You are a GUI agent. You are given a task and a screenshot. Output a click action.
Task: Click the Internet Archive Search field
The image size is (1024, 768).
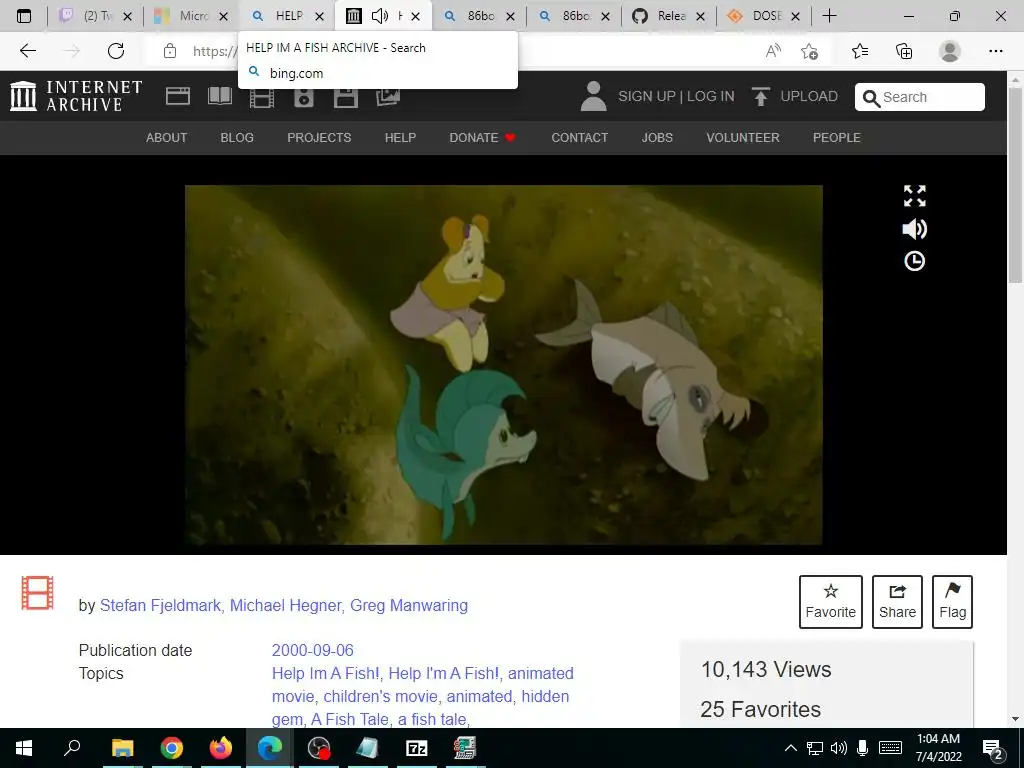920,97
